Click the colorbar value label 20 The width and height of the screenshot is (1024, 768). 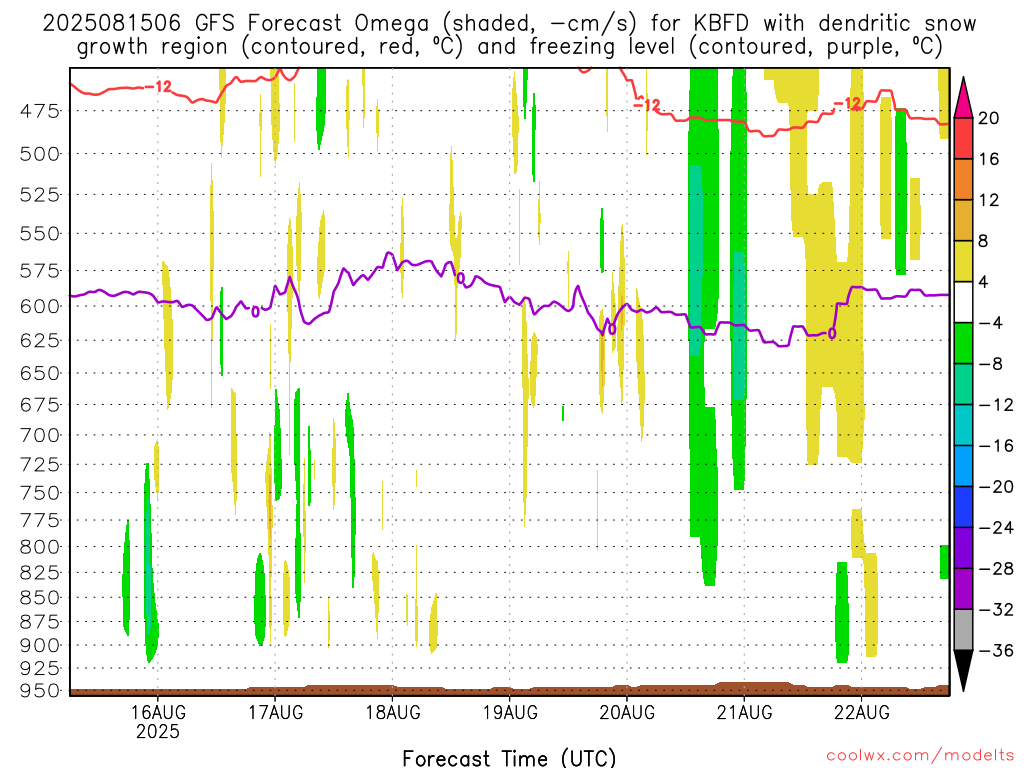pos(989,118)
